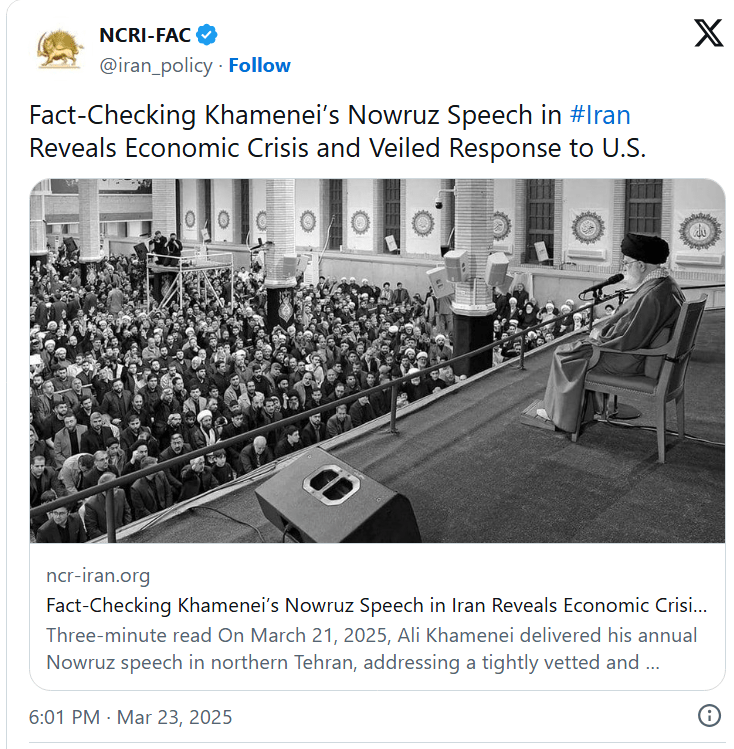Click the 'Three-minute read' description line
The image size is (734, 749).
[x=371, y=635]
